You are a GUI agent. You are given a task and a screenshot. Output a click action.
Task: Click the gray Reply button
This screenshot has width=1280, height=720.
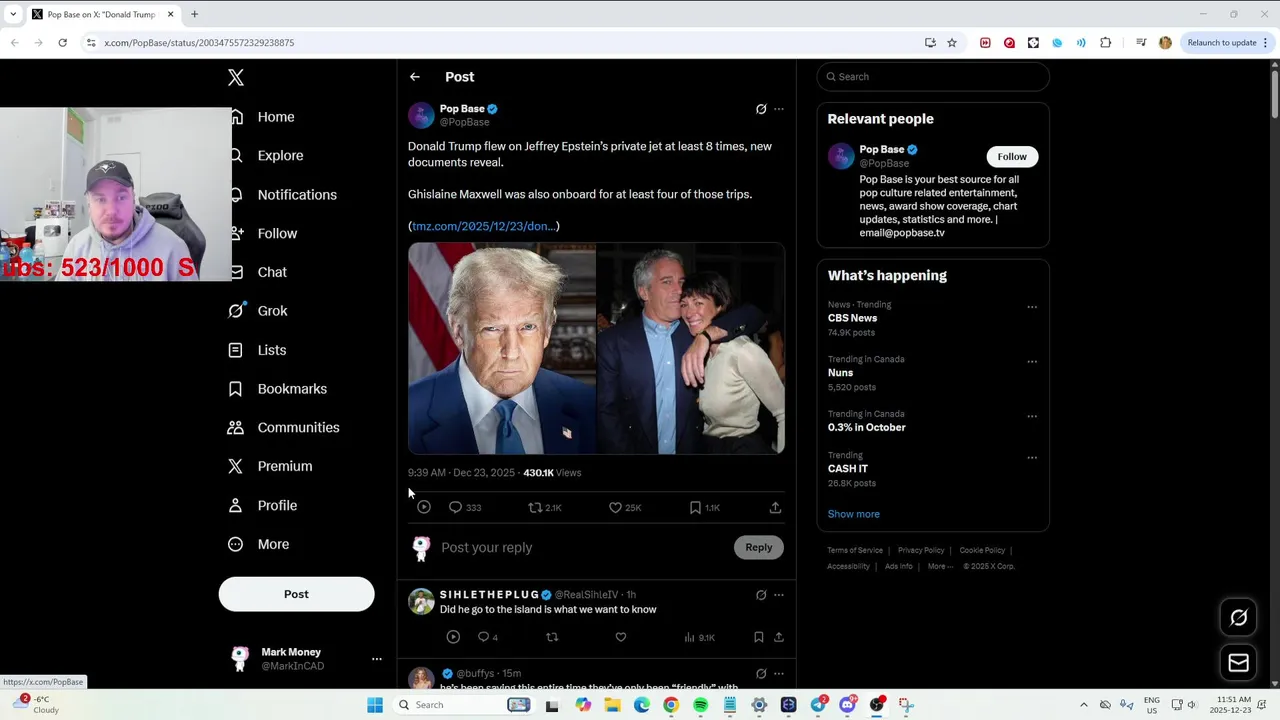(759, 547)
